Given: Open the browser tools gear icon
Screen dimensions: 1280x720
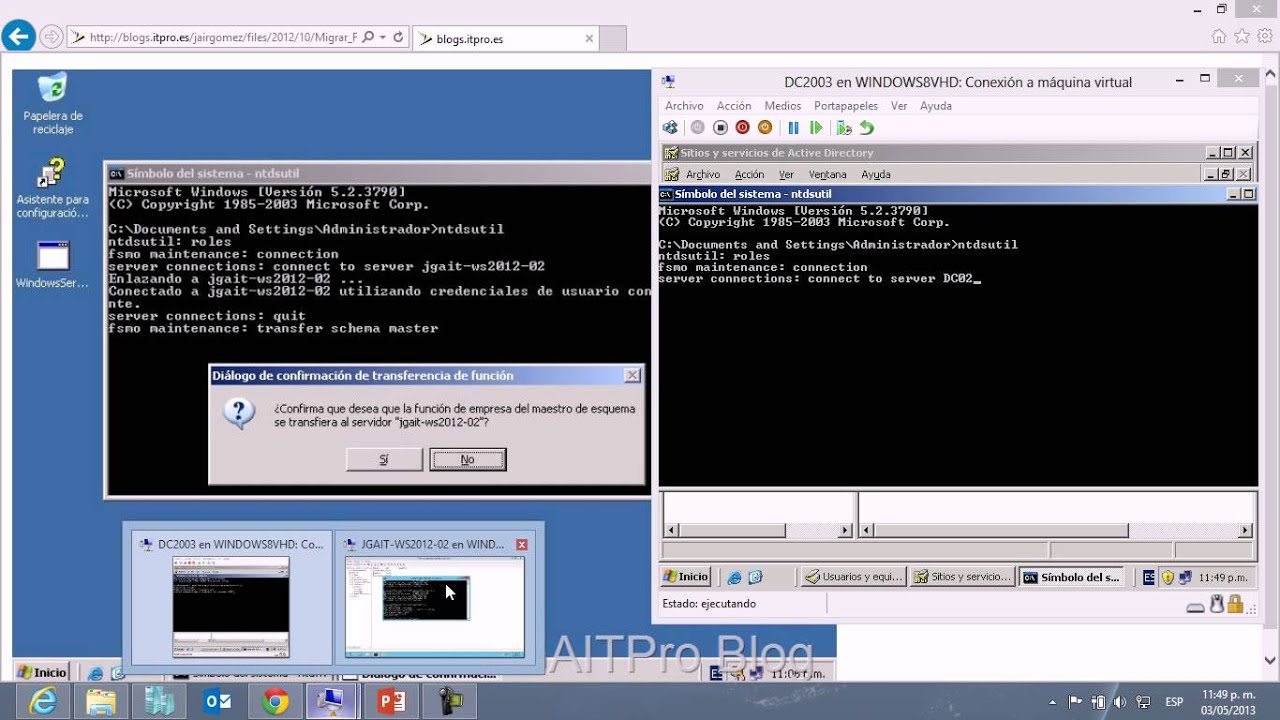Looking at the screenshot, I should (1265, 36).
